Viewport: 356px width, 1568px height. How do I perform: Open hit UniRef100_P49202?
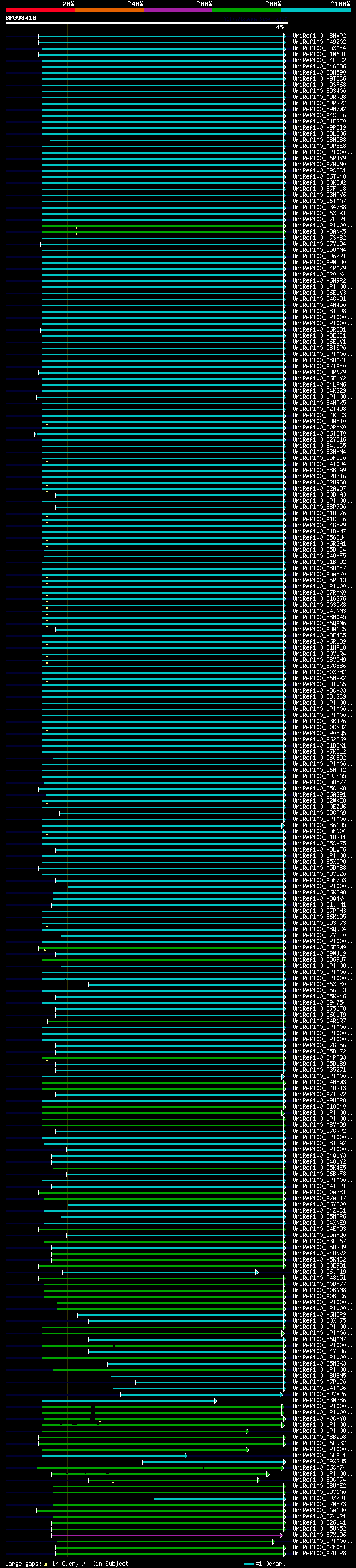pos(319,42)
